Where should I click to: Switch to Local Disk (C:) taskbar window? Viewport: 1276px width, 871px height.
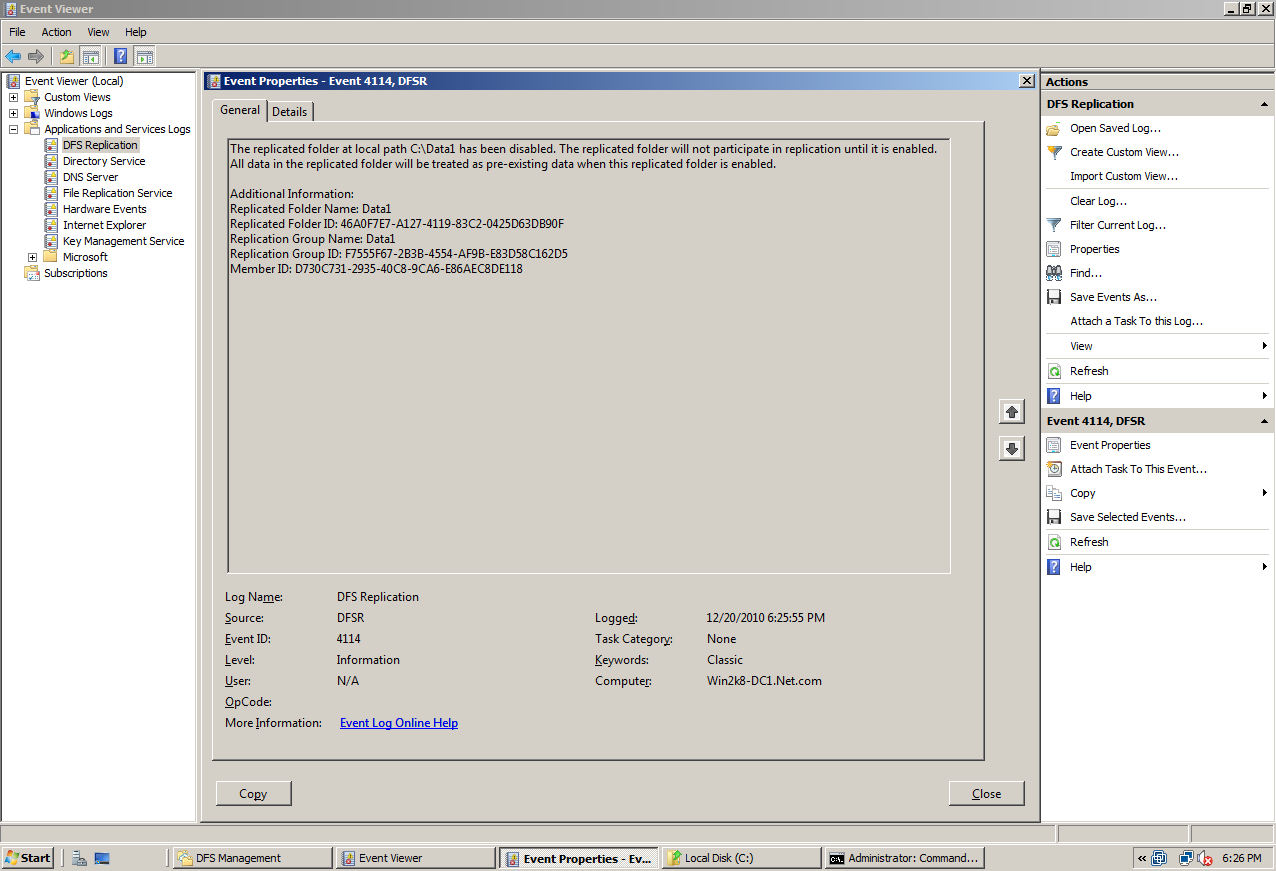741,858
